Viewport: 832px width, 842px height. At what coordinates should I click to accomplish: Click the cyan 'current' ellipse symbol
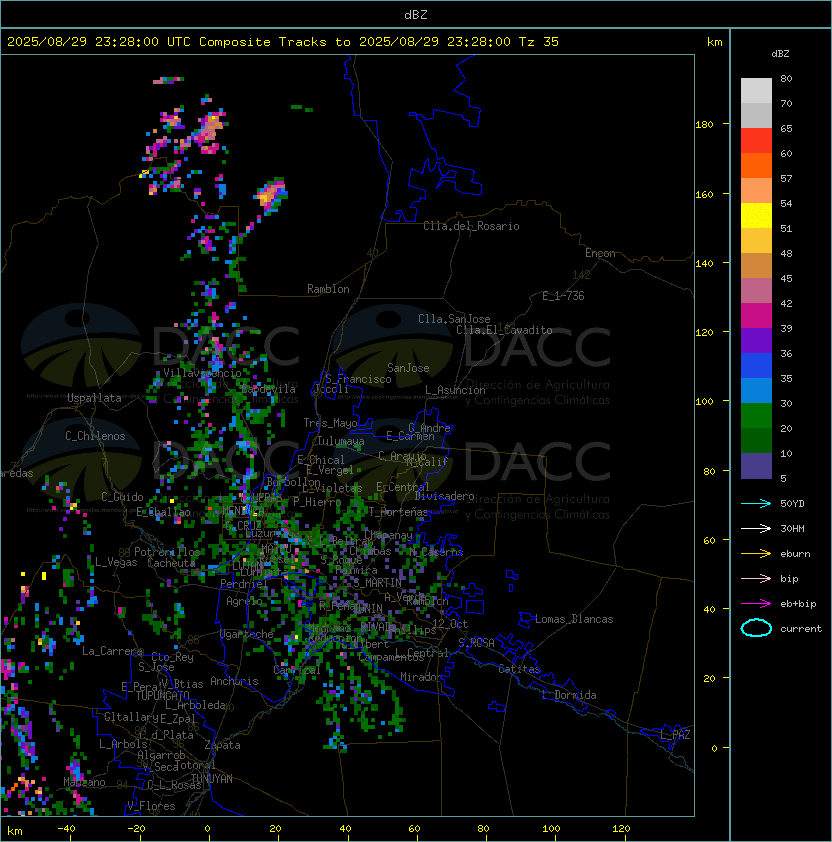(756, 628)
